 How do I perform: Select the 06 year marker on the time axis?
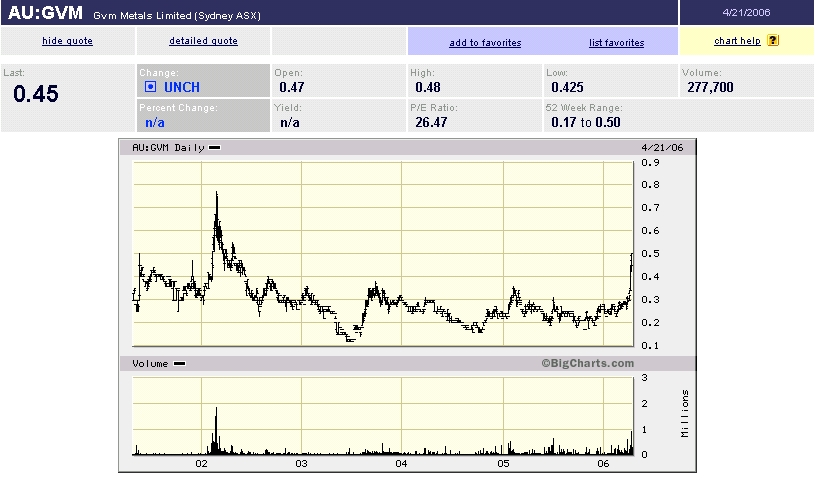[604, 465]
